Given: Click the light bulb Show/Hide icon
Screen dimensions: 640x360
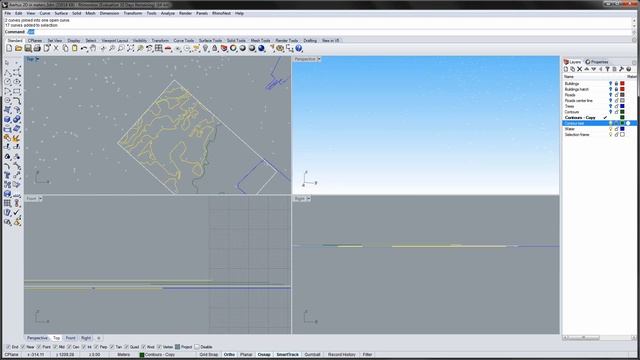Looking at the screenshot, I should 205,48.
